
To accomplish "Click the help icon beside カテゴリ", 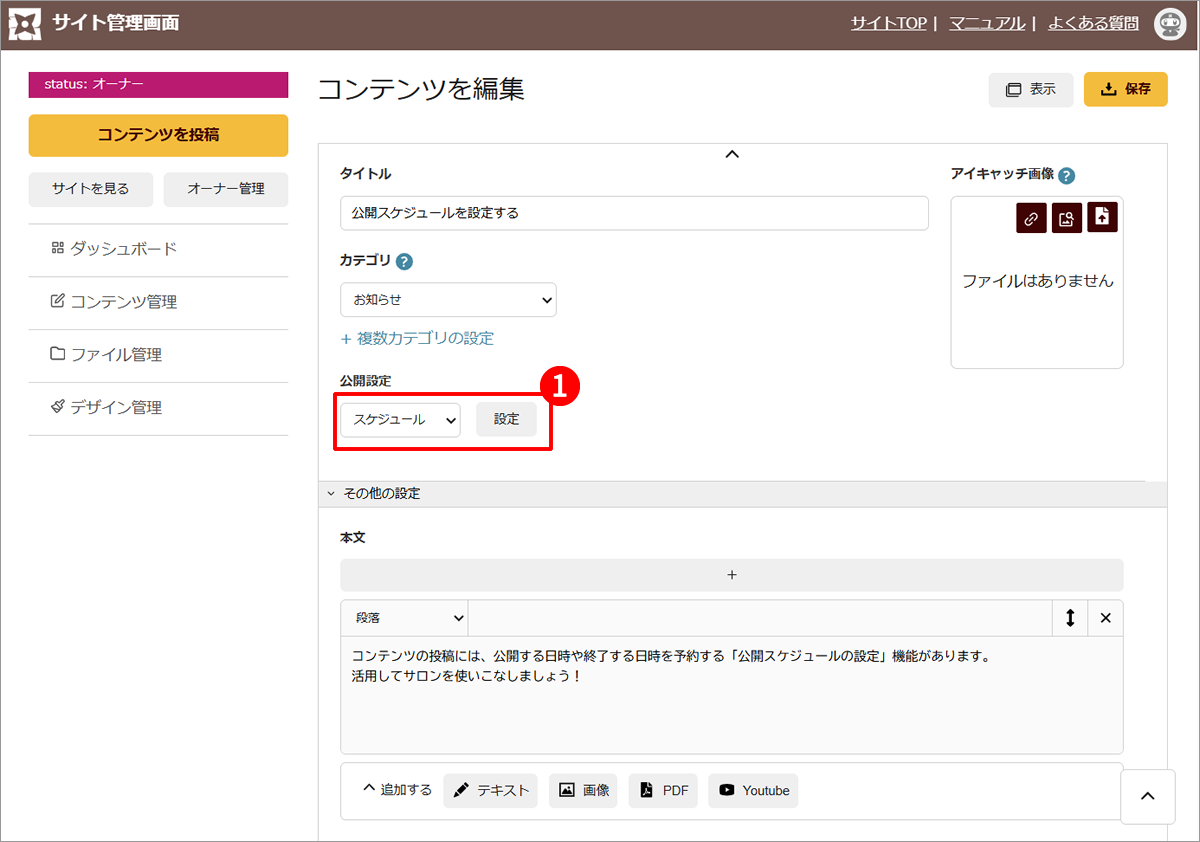I will pyautogui.click(x=404, y=262).
